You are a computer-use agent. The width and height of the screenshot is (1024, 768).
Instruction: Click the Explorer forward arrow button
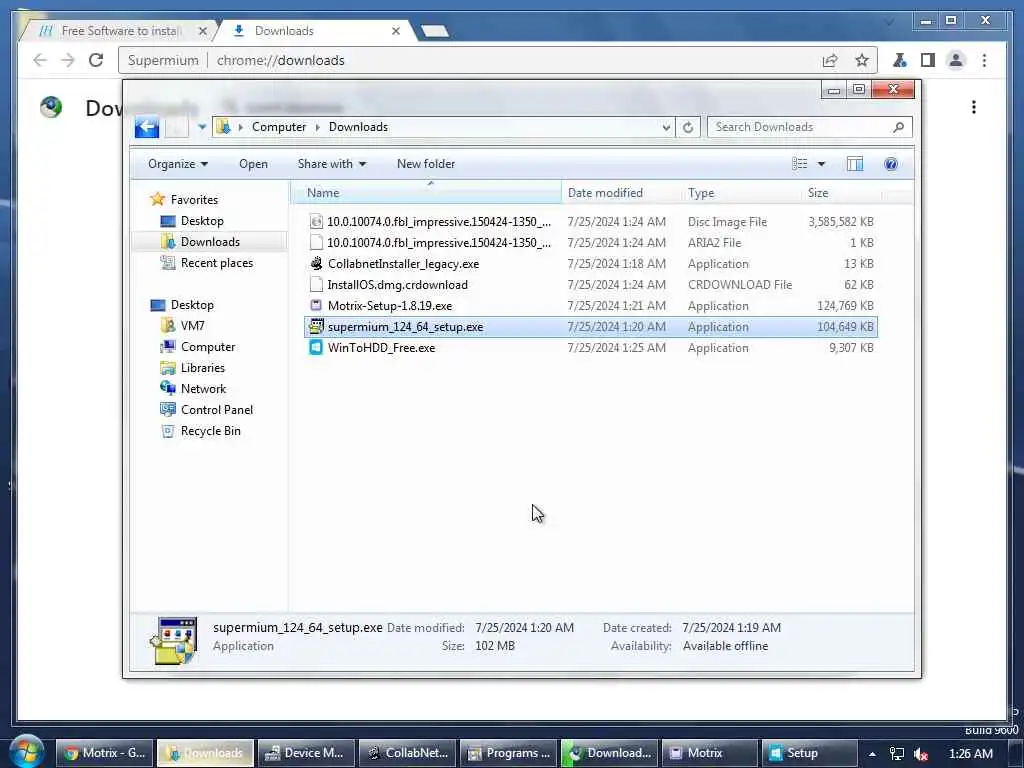pos(176,127)
